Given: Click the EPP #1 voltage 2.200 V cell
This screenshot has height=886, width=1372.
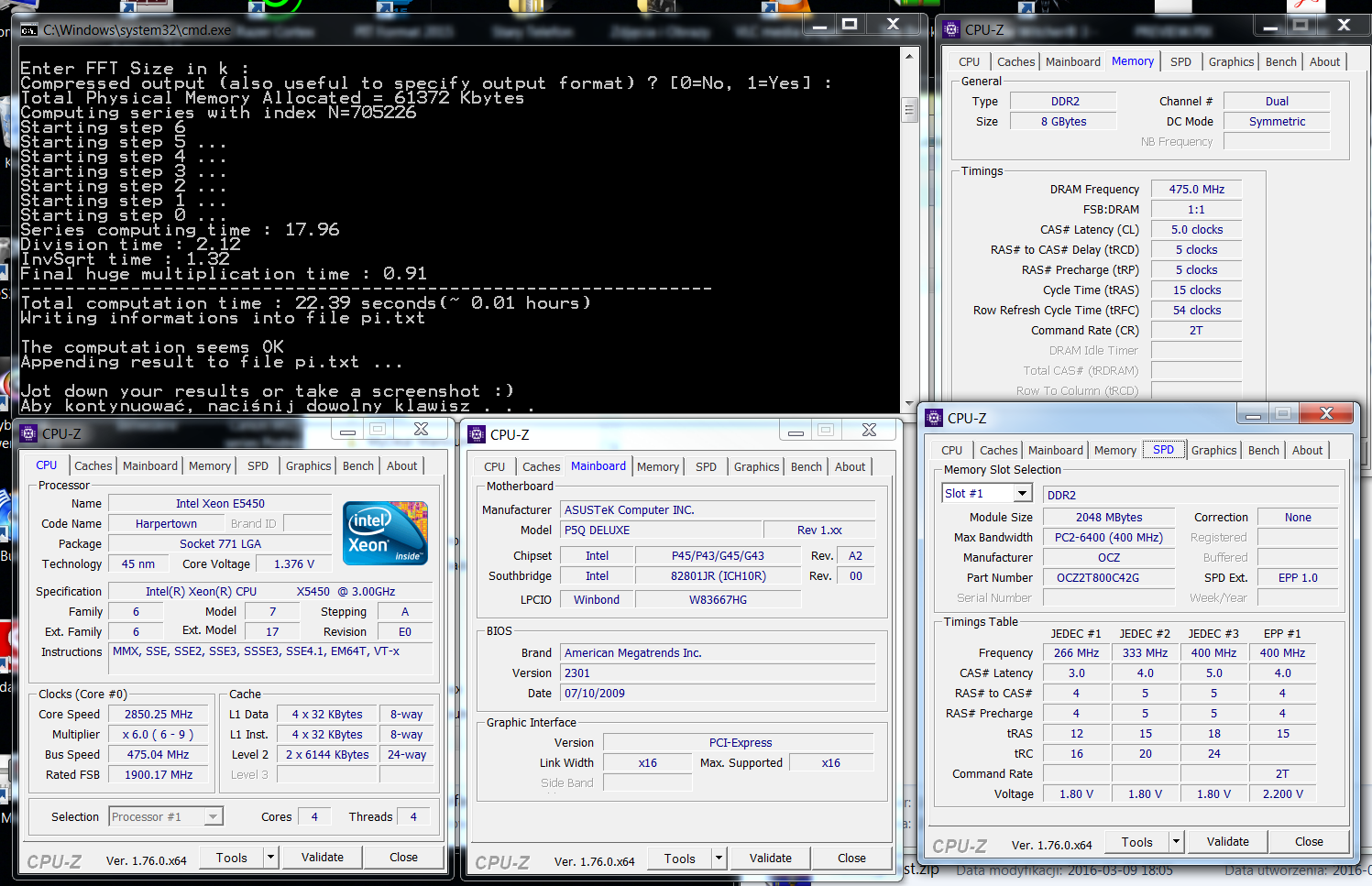Looking at the screenshot, I should click(x=1282, y=793).
